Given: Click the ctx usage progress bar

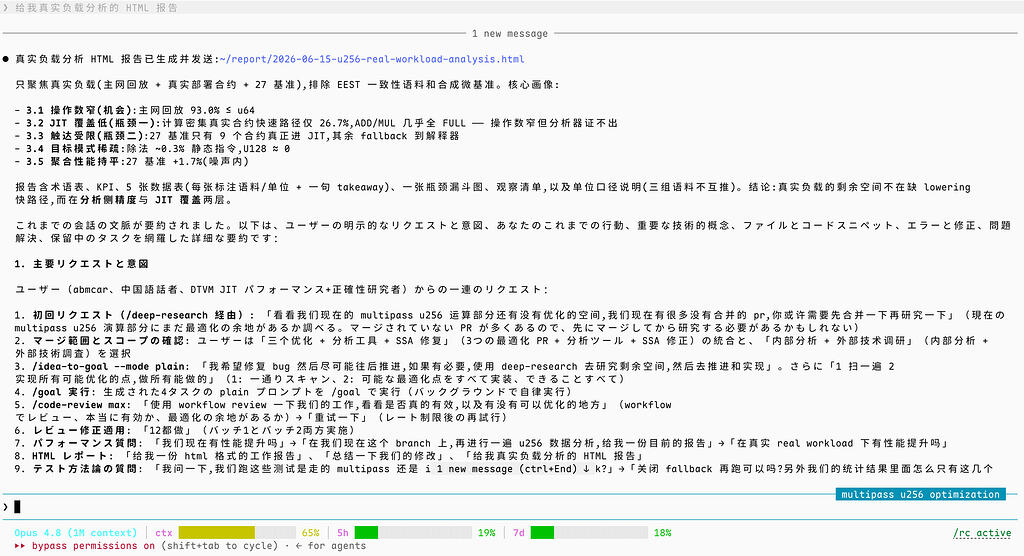Looking at the screenshot, I should tap(237, 532).
